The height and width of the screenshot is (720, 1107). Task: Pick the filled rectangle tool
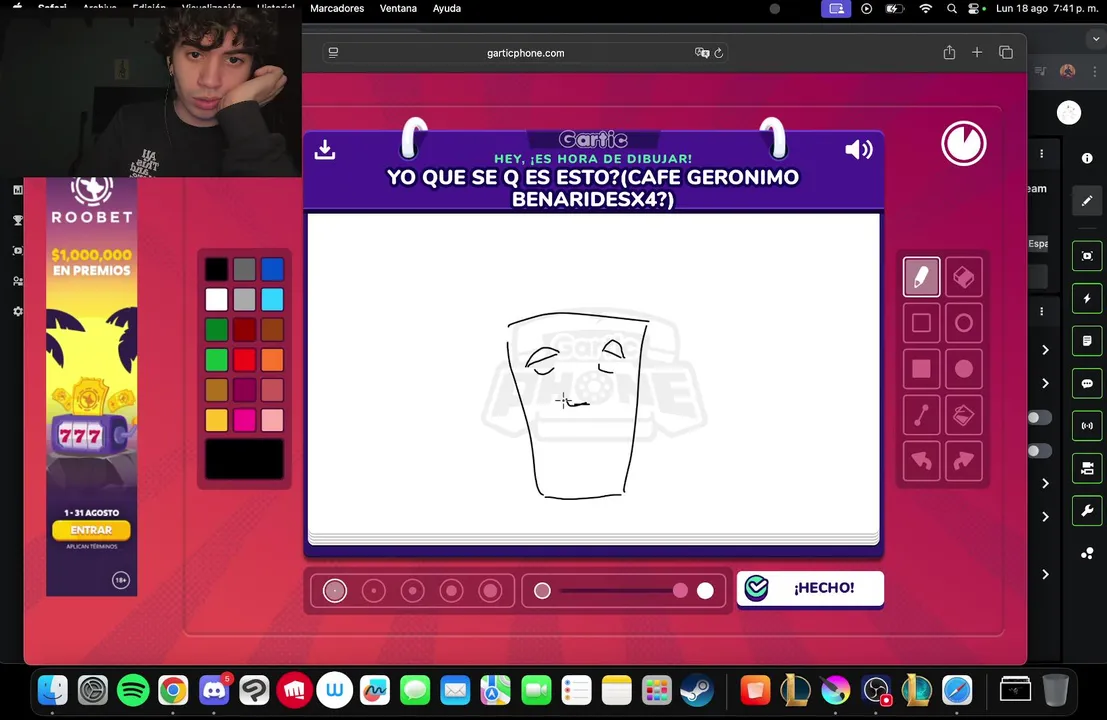[x=921, y=369]
